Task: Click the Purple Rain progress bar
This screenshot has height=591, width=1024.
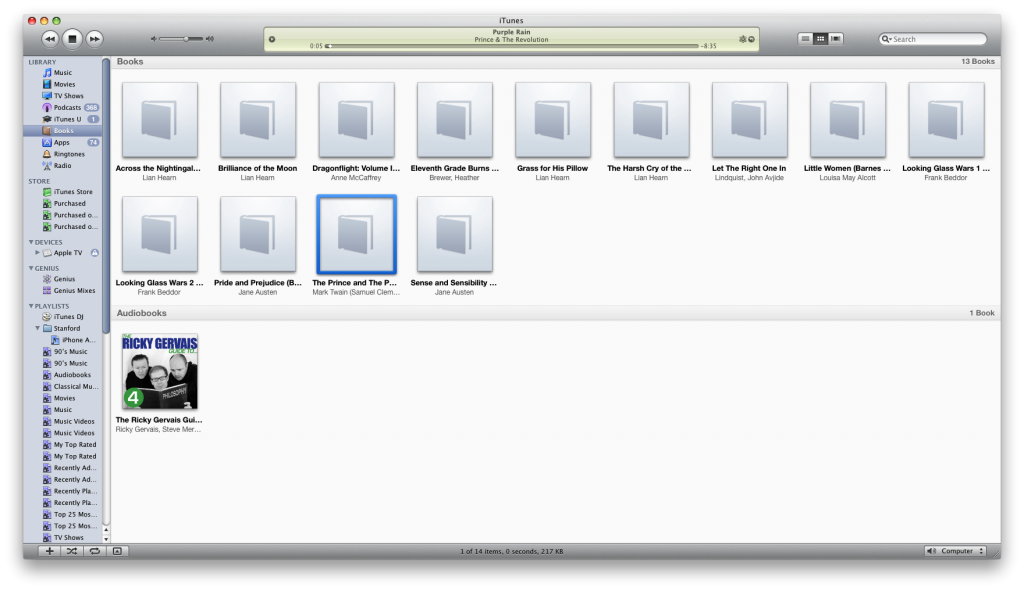Action: coord(512,46)
